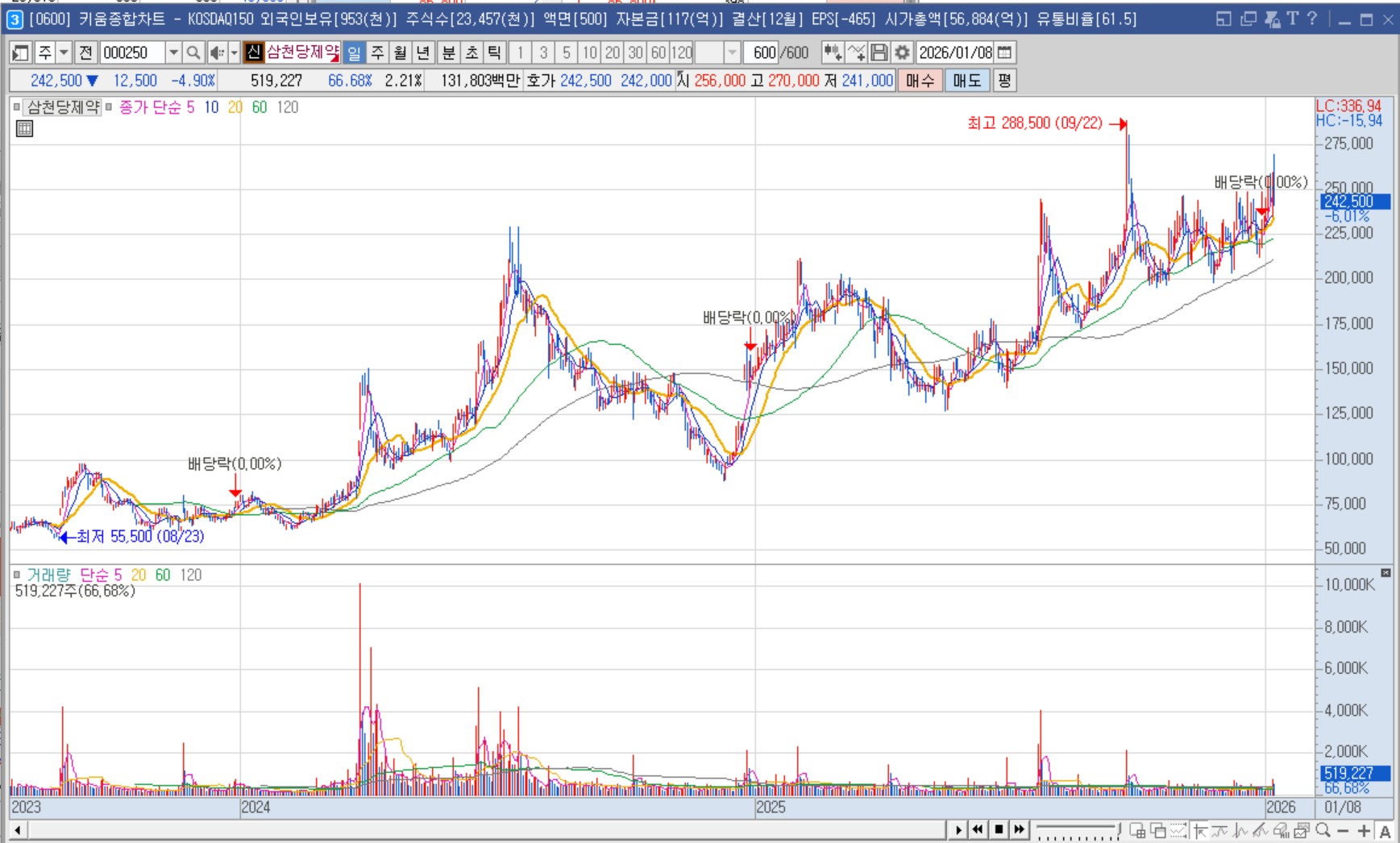Expand the stock code 000250 dropdown
The image size is (1400, 843).
172,53
